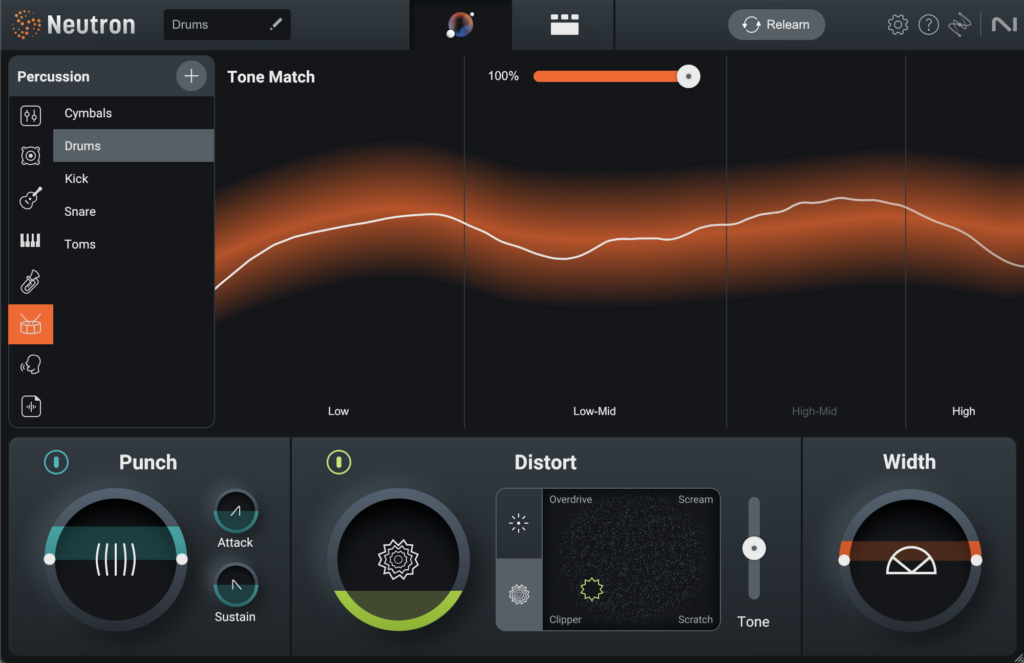Open the Assistant view orb tab

[461, 25]
